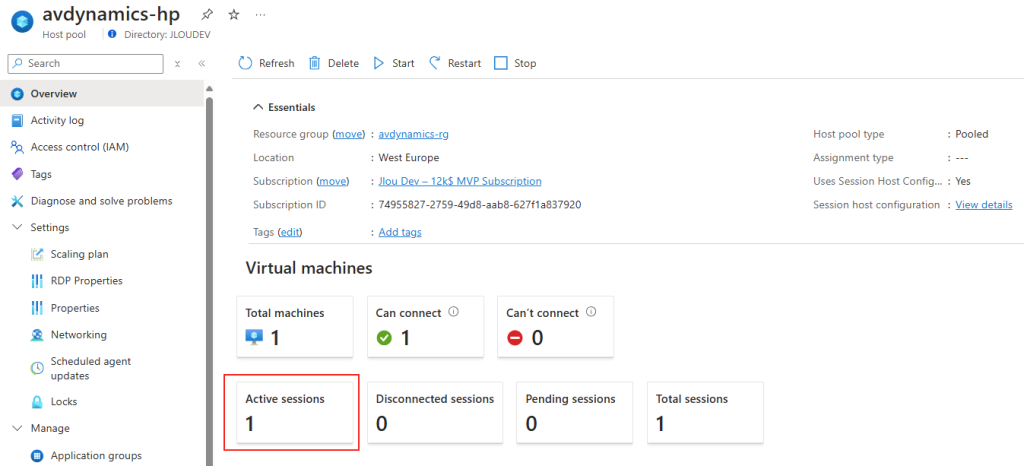The height and width of the screenshot is (466, 1024).
Task: Click the Pending sessions tile
Action: point(575,412)
